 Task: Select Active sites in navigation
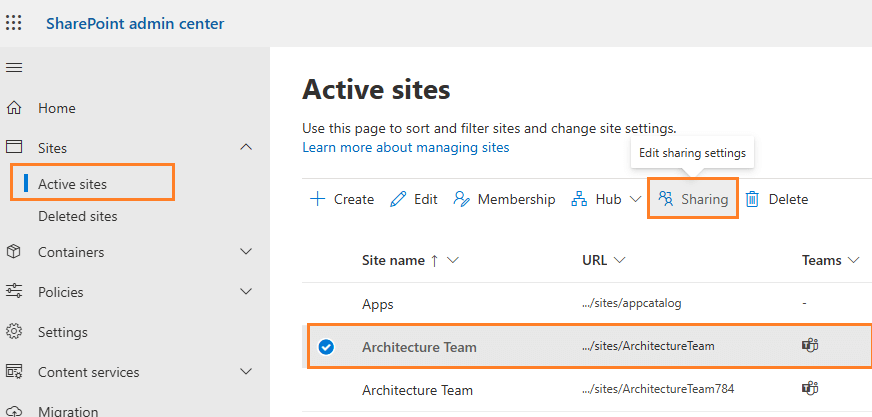point(72,184)
